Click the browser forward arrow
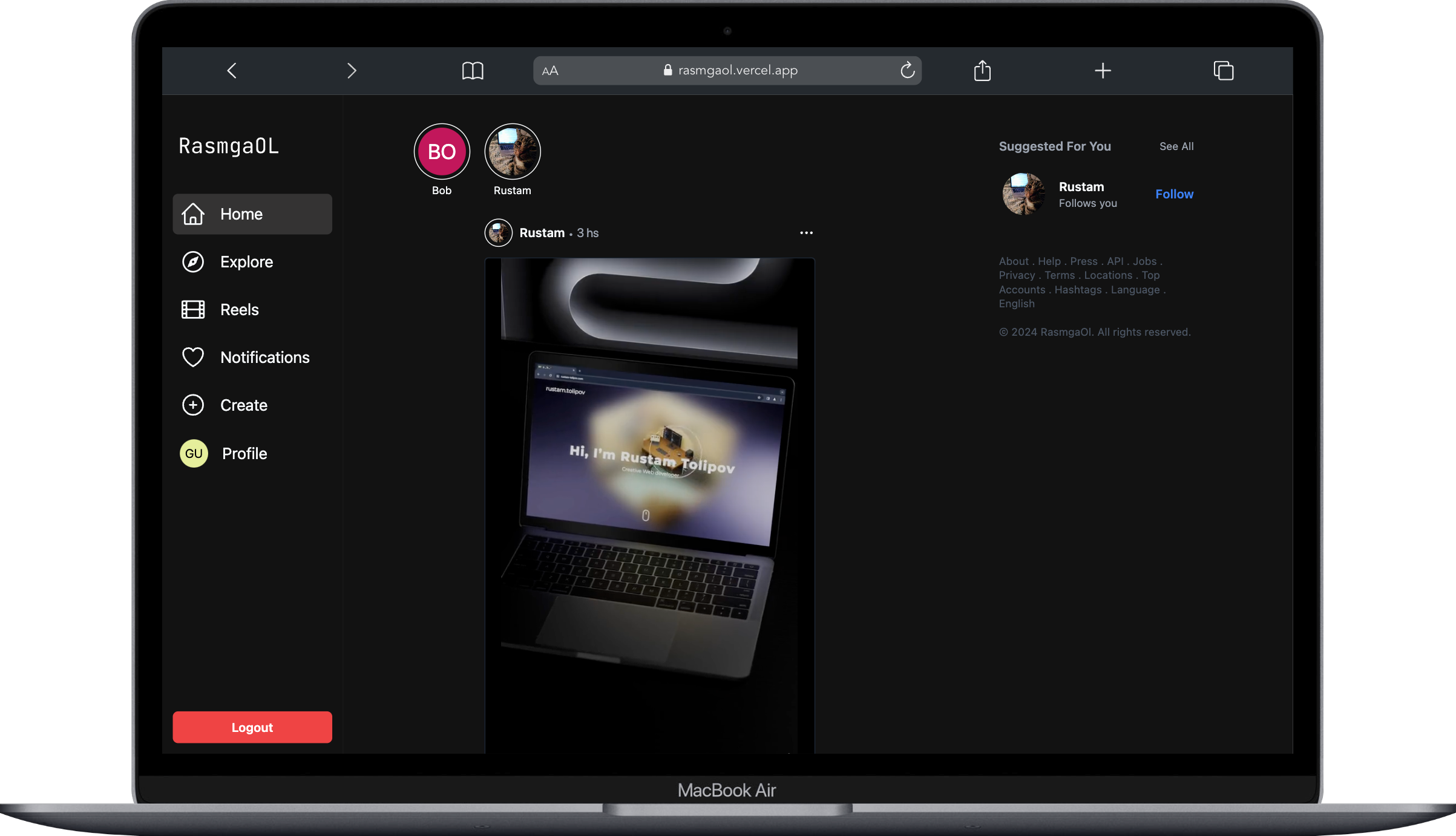Viewport: 1456px width, 836px height. click(352, 71)
